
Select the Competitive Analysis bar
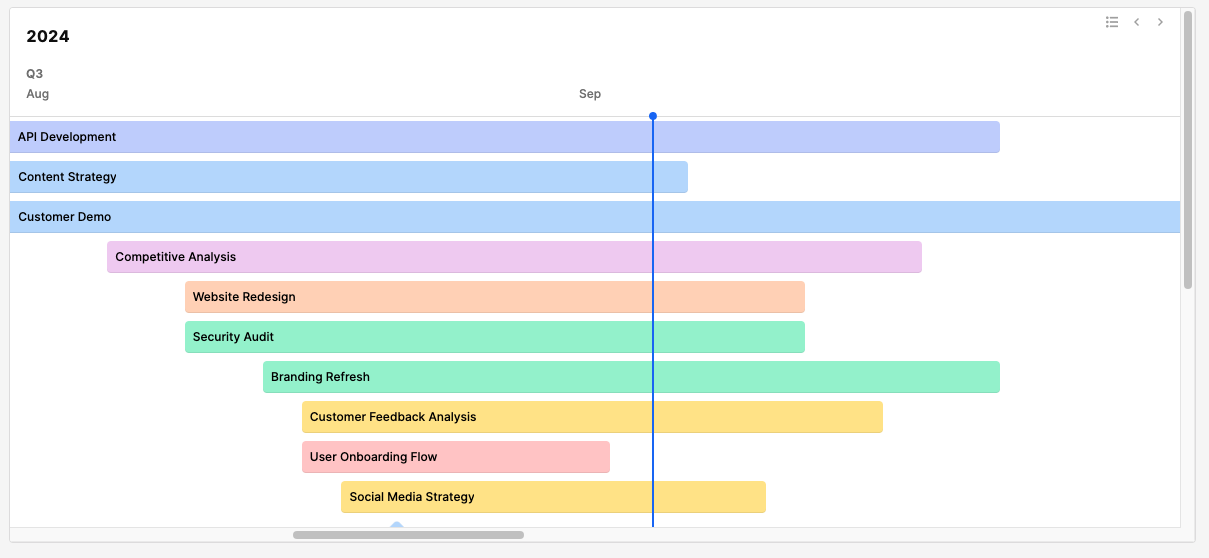pyautogui.click(x=514, y=257)
